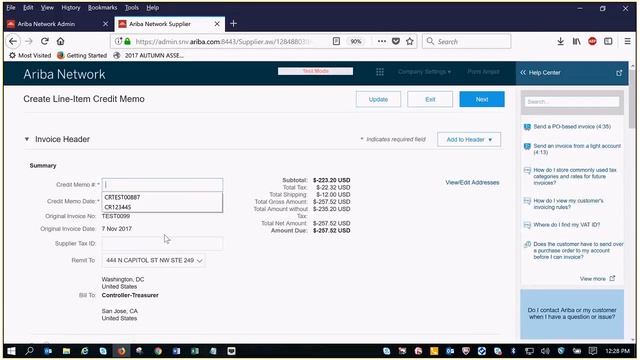The height and width of the screenshot is (360, 640).
Task: Click the Update button
Action: [x=378, y=99]
